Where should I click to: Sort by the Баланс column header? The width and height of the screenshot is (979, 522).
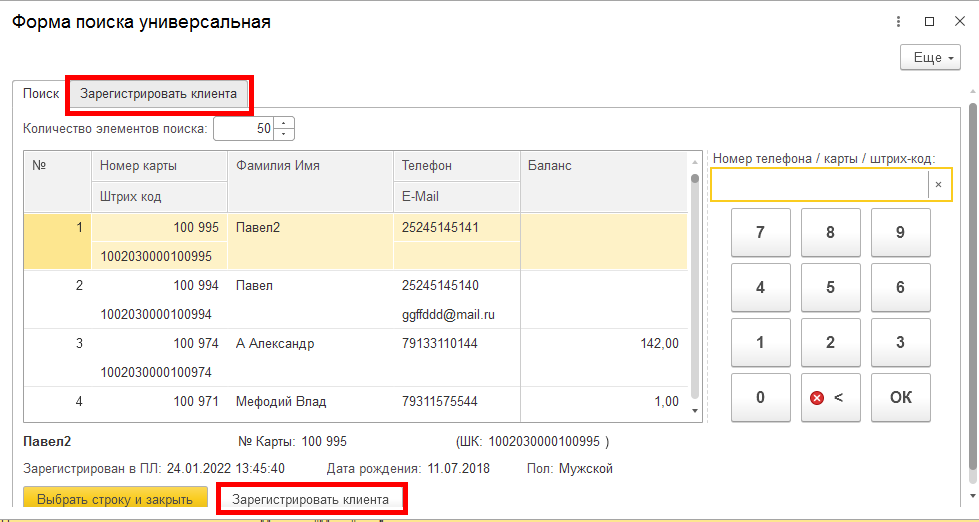(604, 181)
